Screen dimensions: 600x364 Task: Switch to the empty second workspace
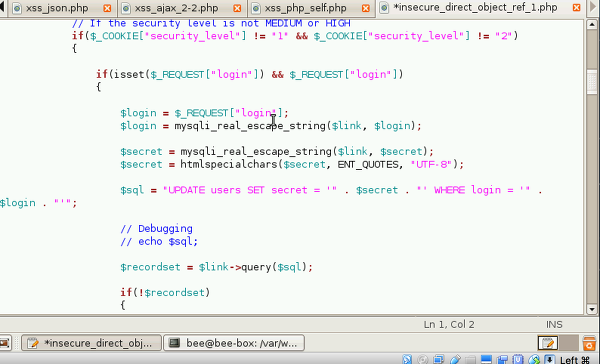[569, 343]
